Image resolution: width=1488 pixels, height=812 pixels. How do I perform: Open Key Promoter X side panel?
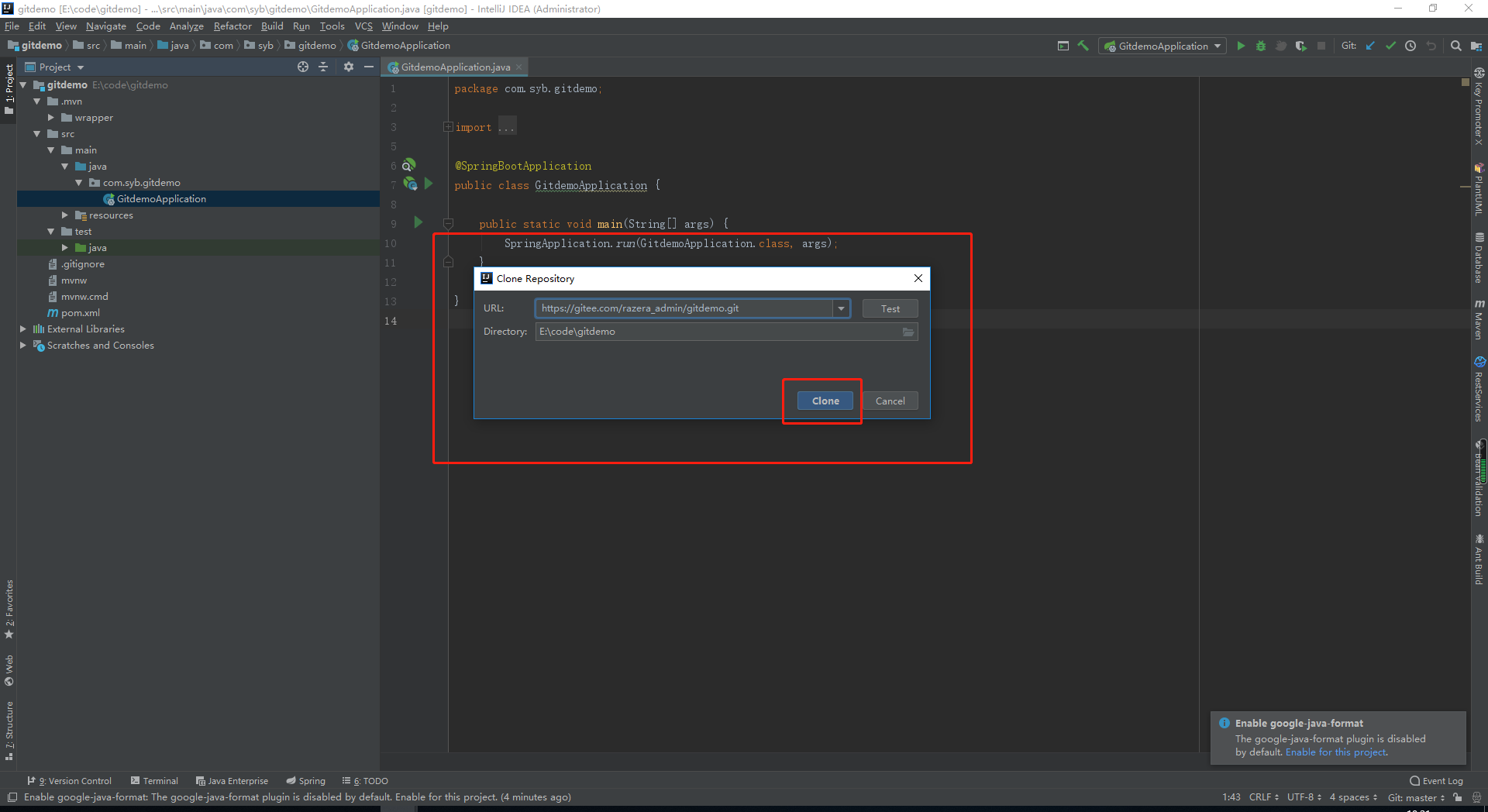click(1479, 106)
